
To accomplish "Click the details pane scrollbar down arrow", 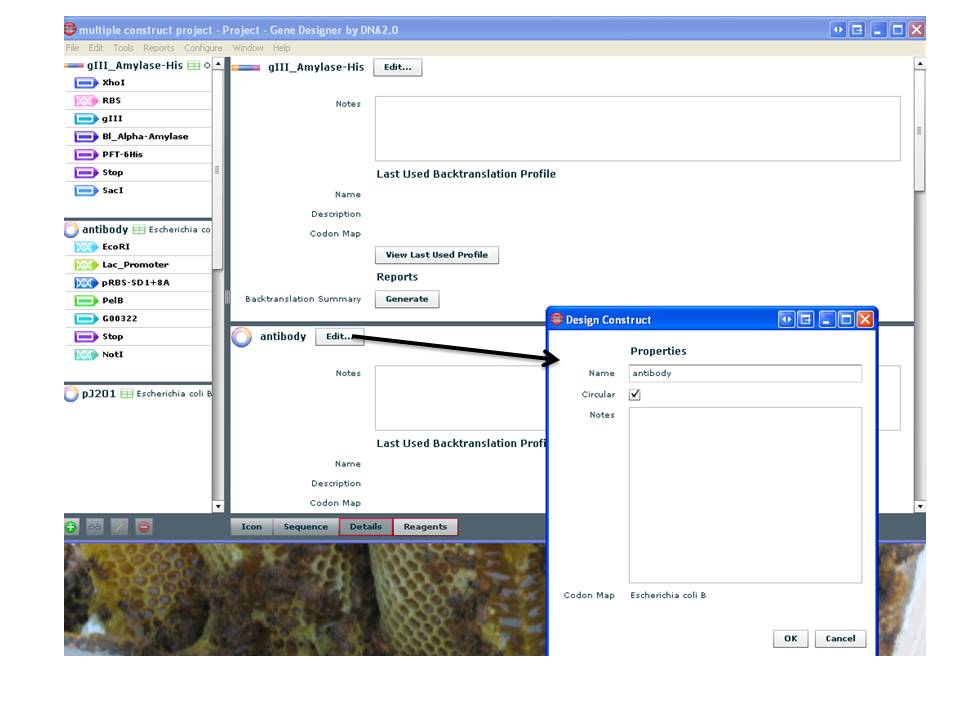I will coord(920,506).
